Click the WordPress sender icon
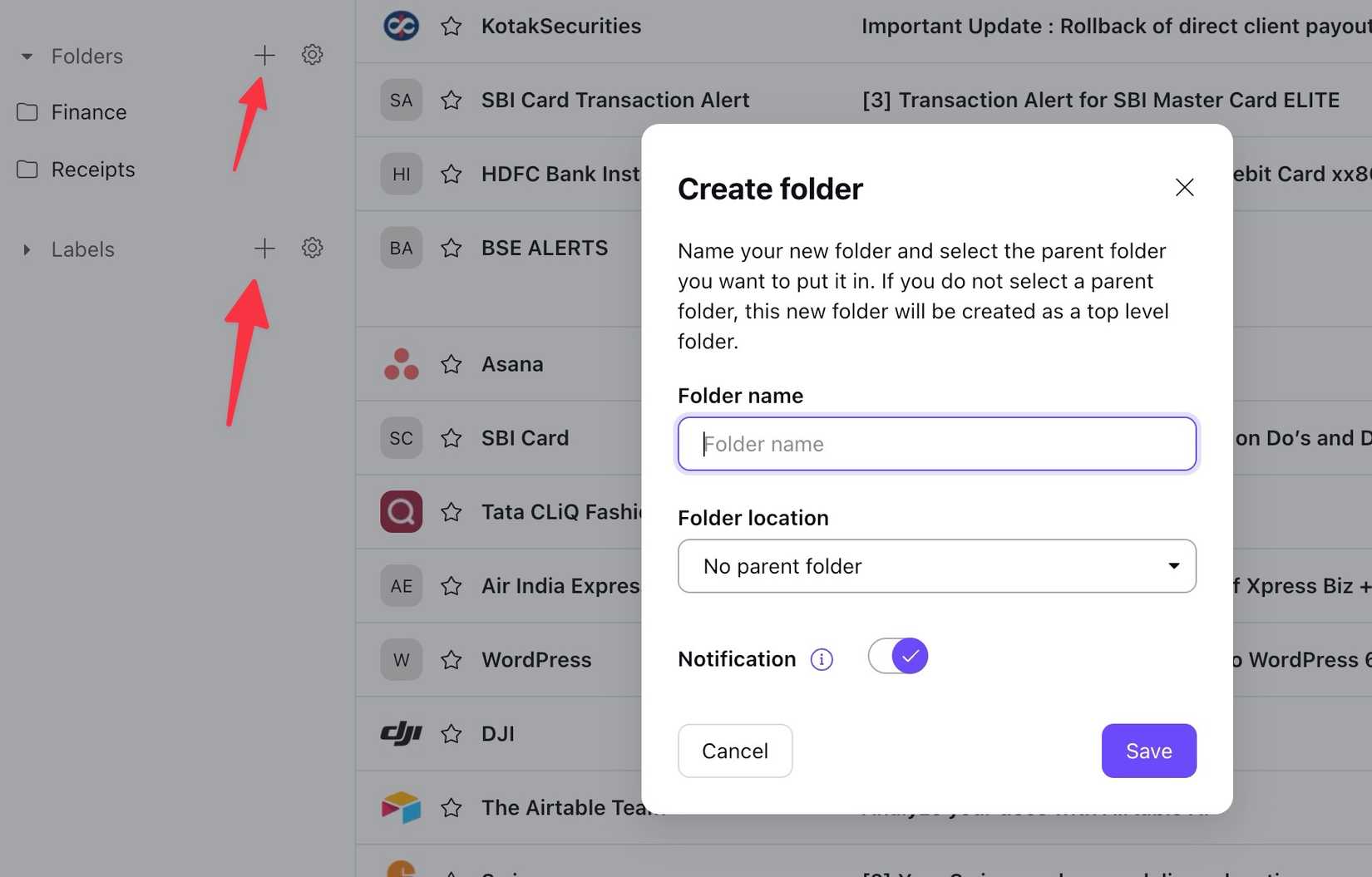This screenshot has width=1372, height=877. point(401,659)
